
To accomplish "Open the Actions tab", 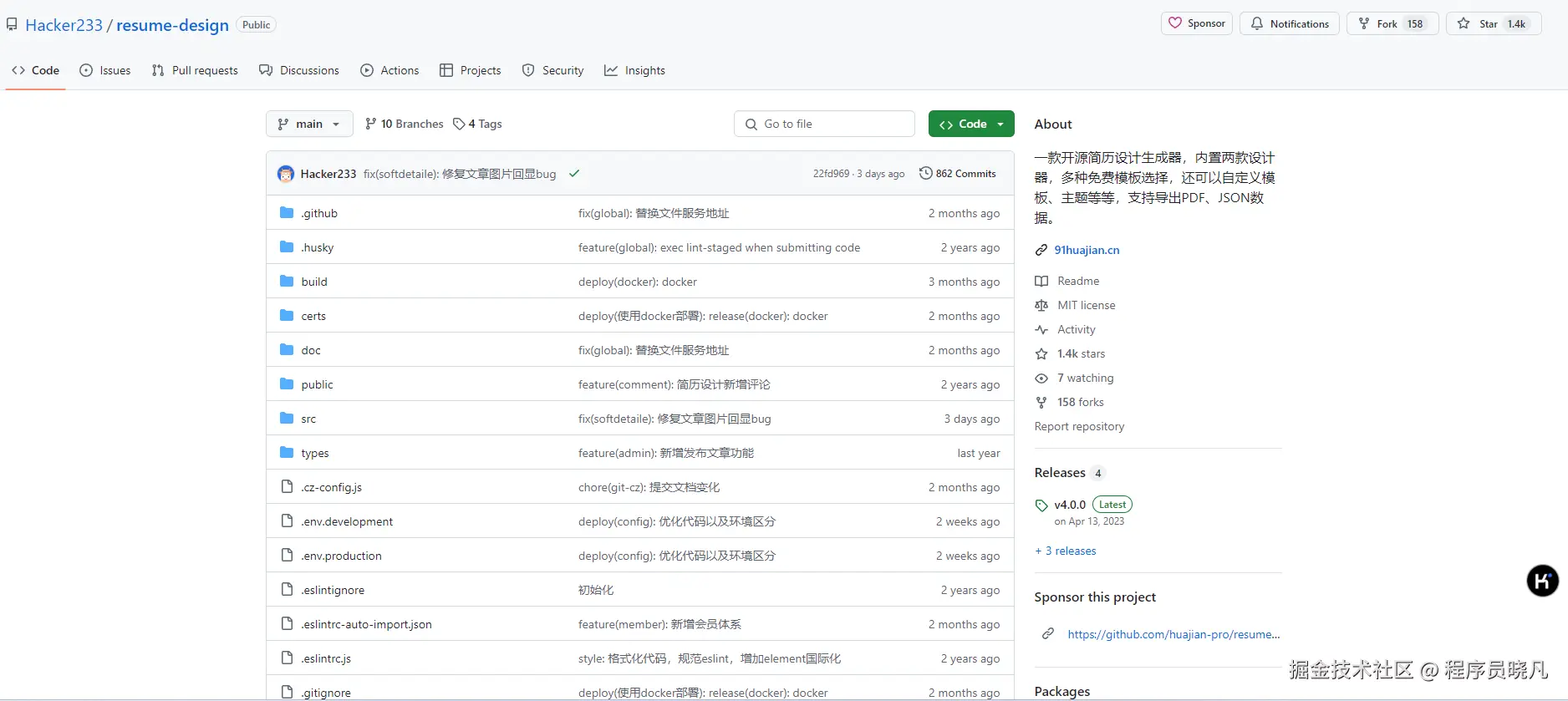I will click(389, 70).
